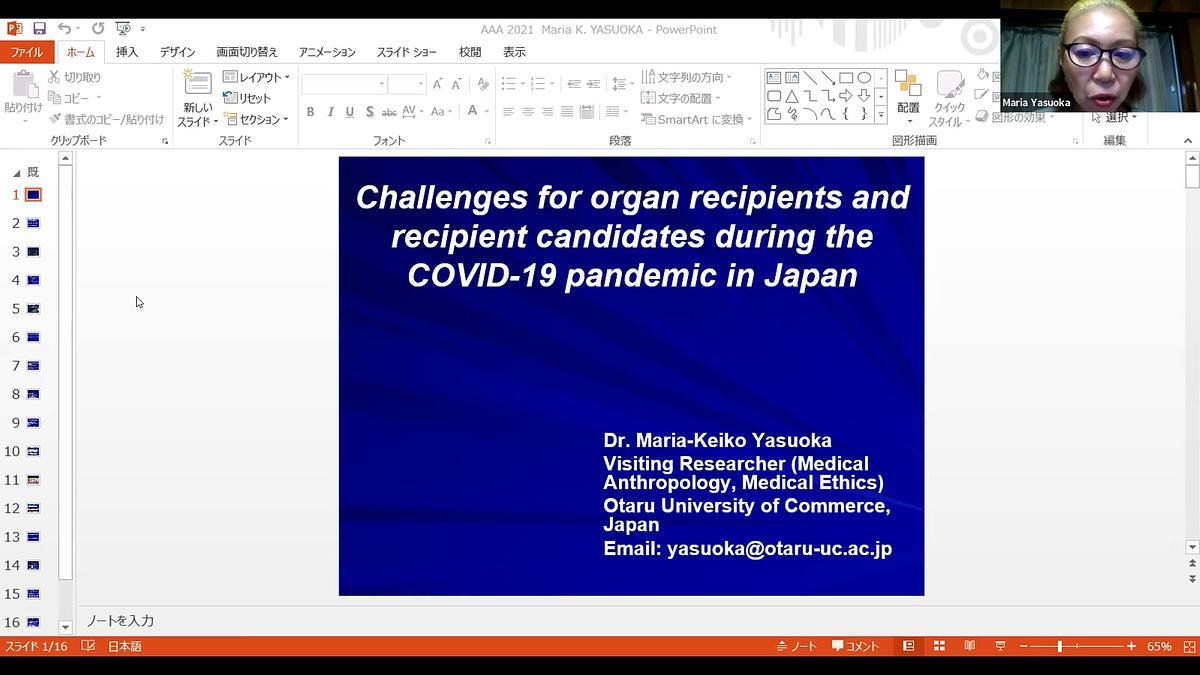Image resolution: width=1200 pixels, height=675 pixels.
Task: Switch to Slide Sorter view in status bar
Action: pos(939,647)
